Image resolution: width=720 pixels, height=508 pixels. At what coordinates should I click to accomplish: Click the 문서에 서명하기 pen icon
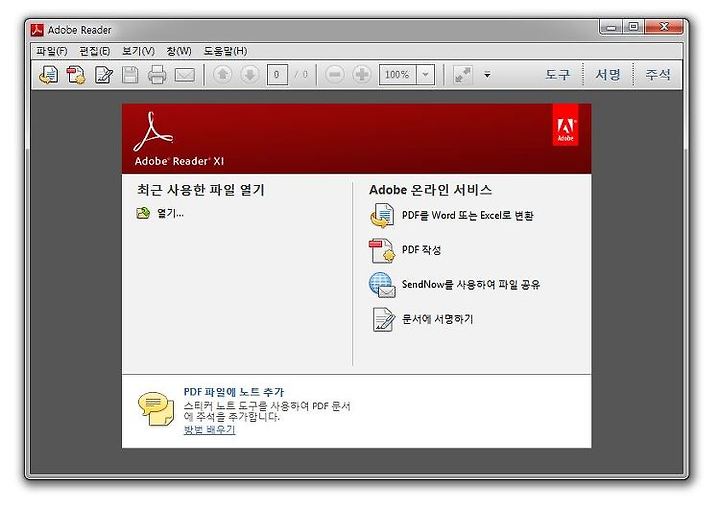coord(383,319)
